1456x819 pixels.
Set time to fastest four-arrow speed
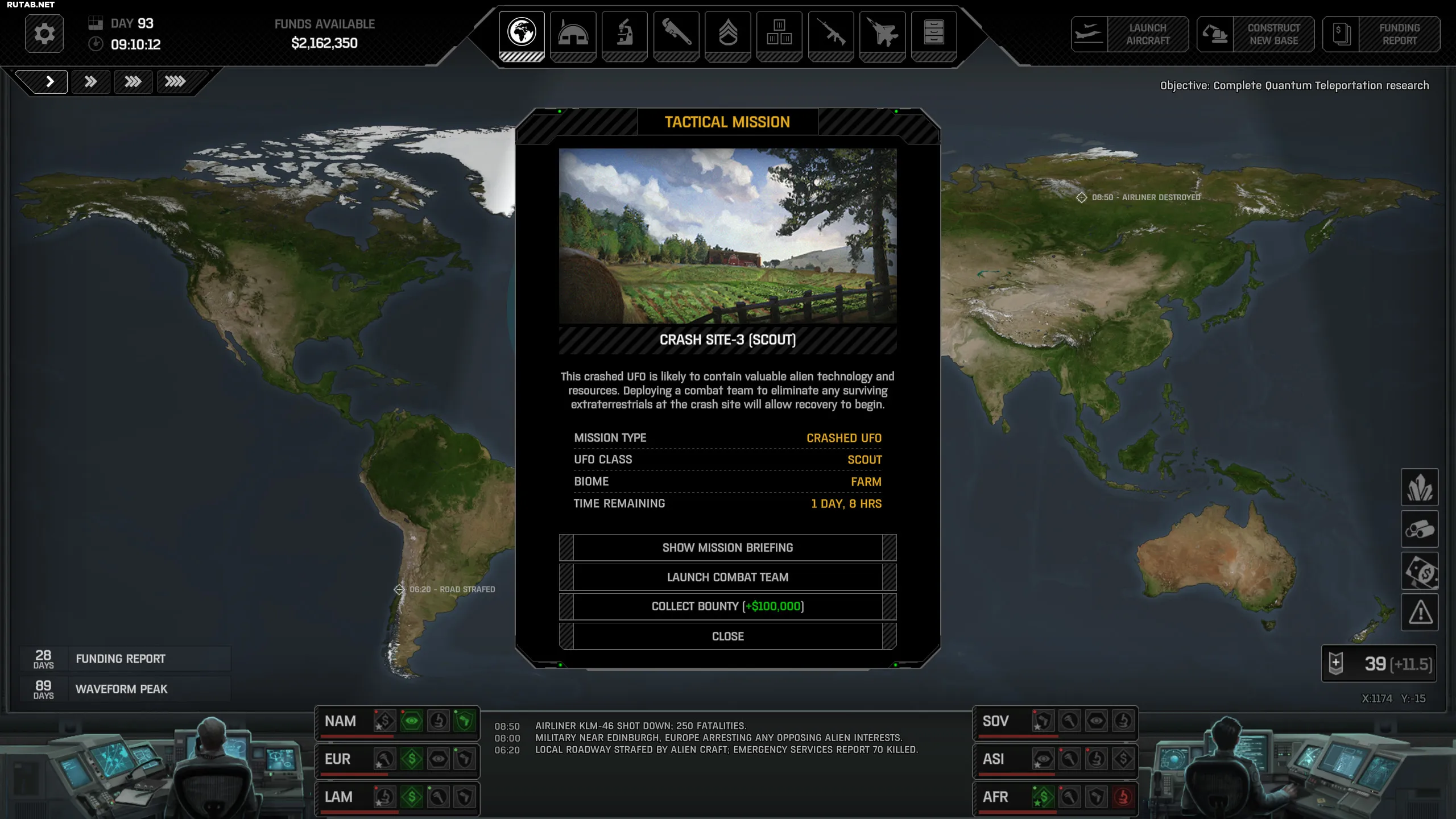(175, 81)
